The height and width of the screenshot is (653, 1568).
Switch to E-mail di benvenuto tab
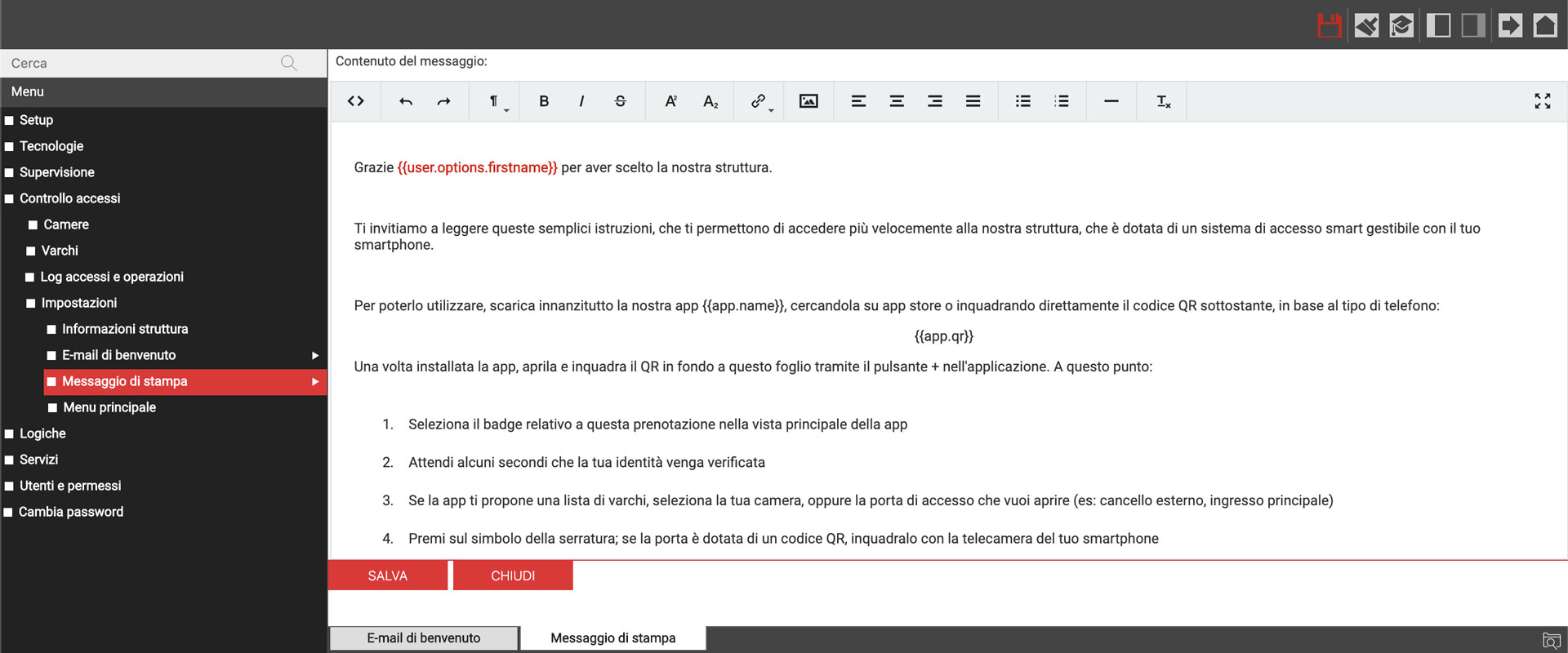[424, 638]
